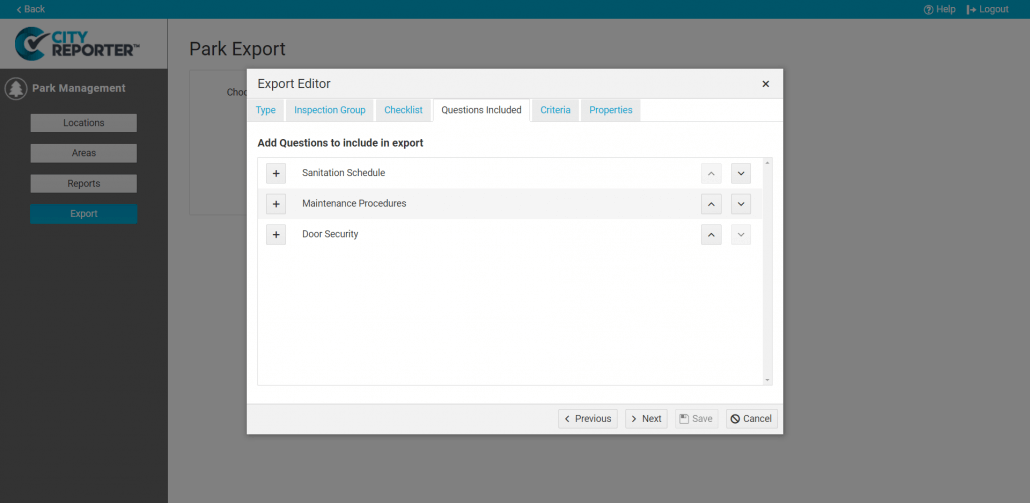The image size is (1030, 503).
Task: Close the Export Editor dialog
Action: [x=765, y=84]
